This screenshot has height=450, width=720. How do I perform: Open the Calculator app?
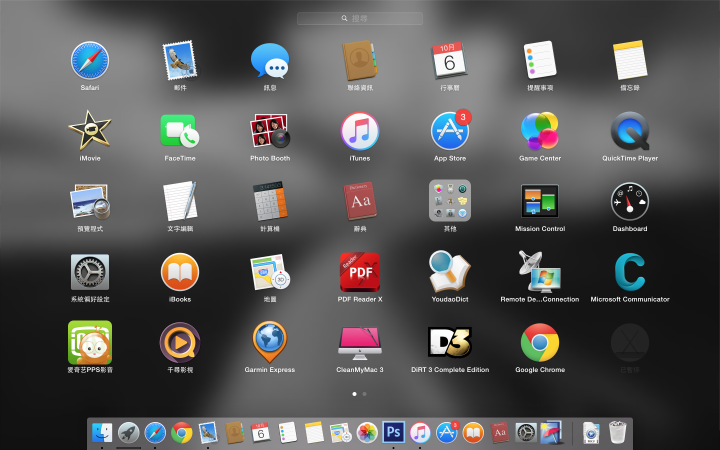270,201
